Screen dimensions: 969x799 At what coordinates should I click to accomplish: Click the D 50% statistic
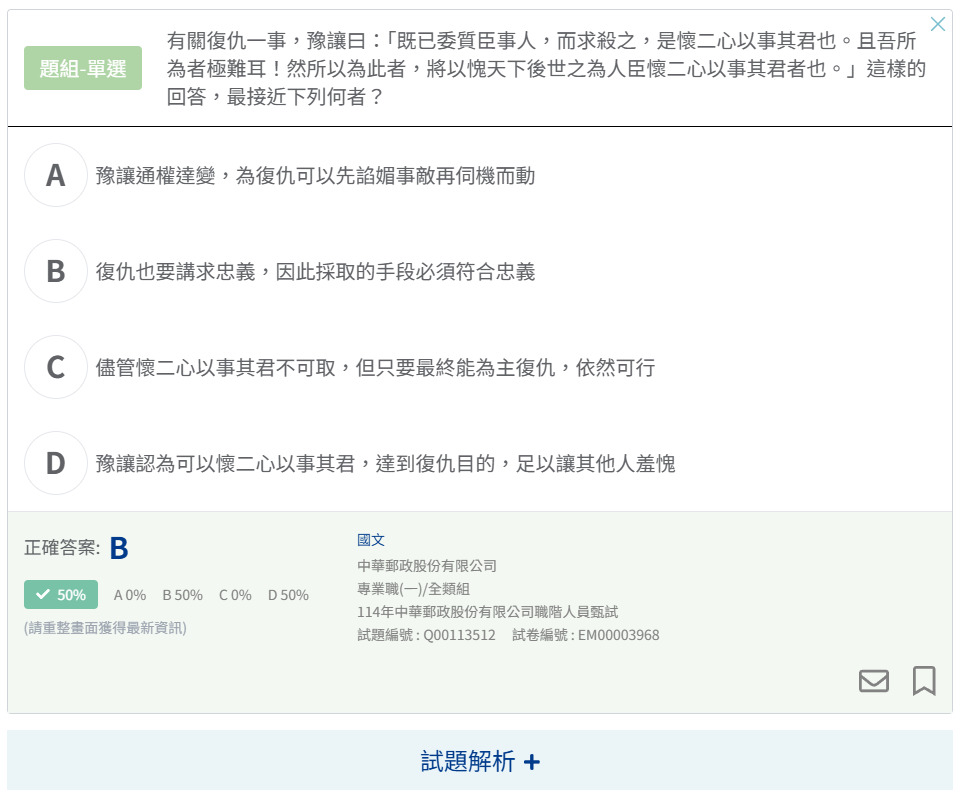tap(288, 595)
